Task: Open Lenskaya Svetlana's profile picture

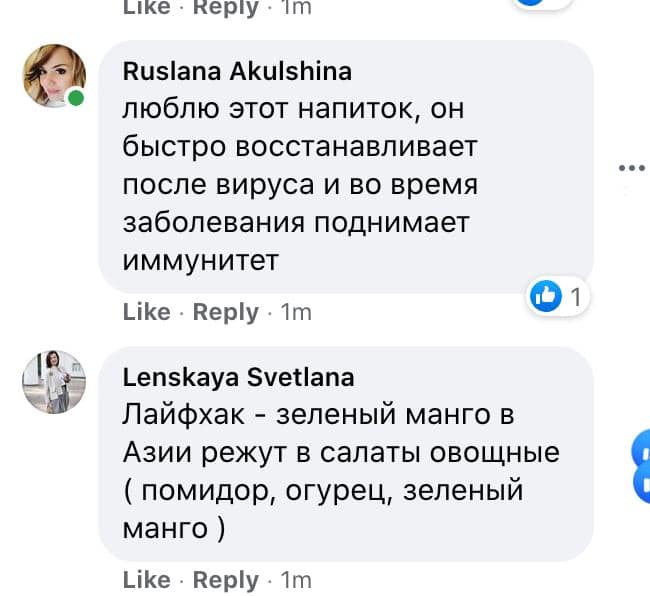Action: 55,381
